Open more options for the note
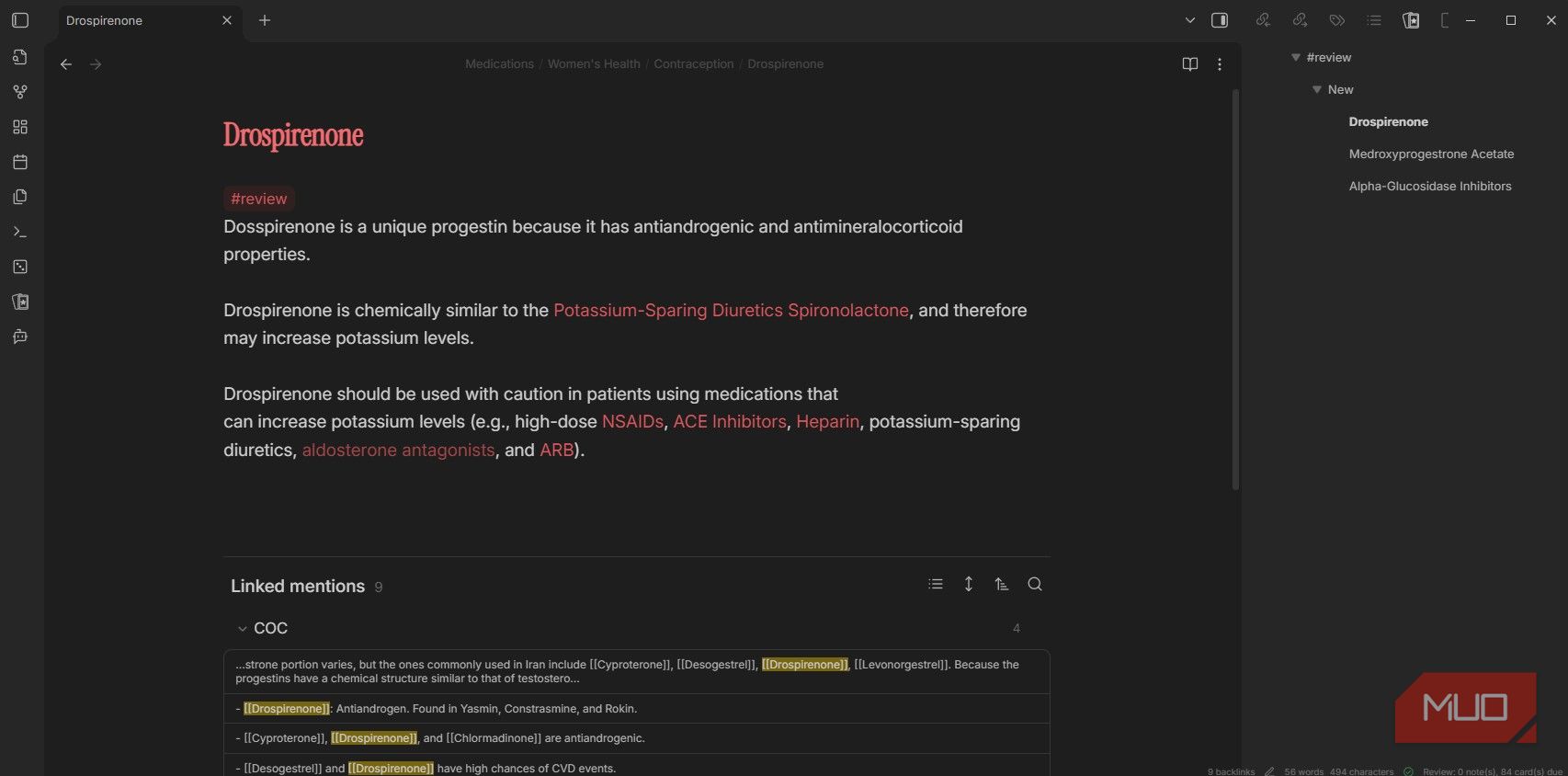The width and height of the screenshot is (1568, 776). 1220,64
